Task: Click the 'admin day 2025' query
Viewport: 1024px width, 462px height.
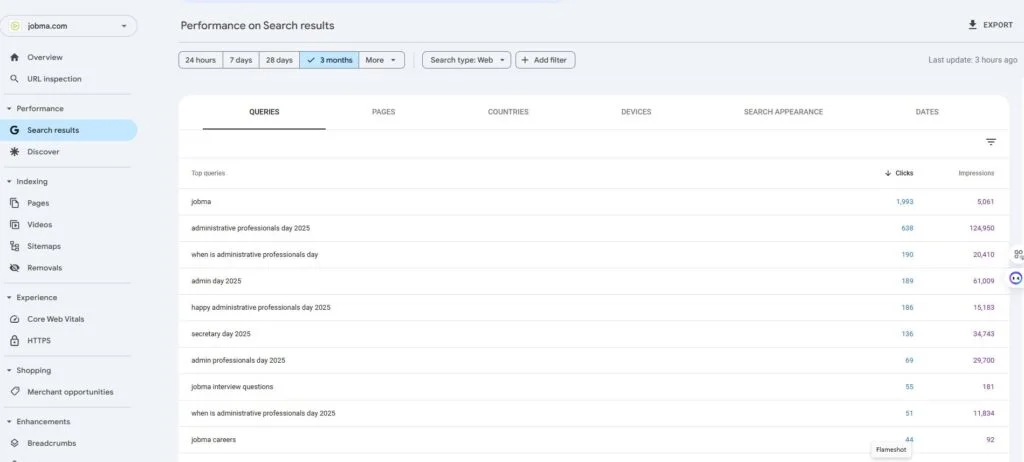Action: [x=216, y=281]
